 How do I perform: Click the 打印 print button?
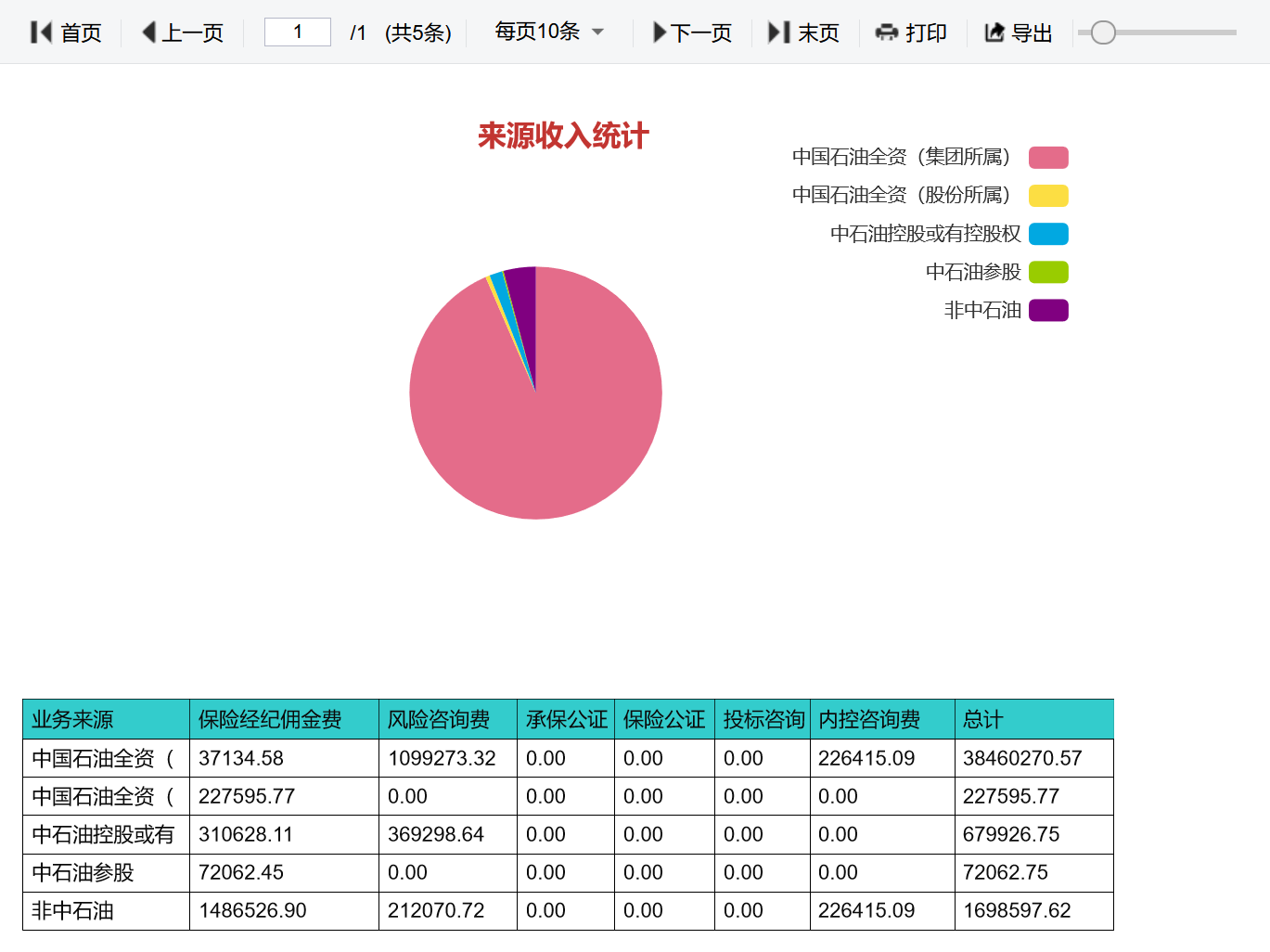[911, 32]
